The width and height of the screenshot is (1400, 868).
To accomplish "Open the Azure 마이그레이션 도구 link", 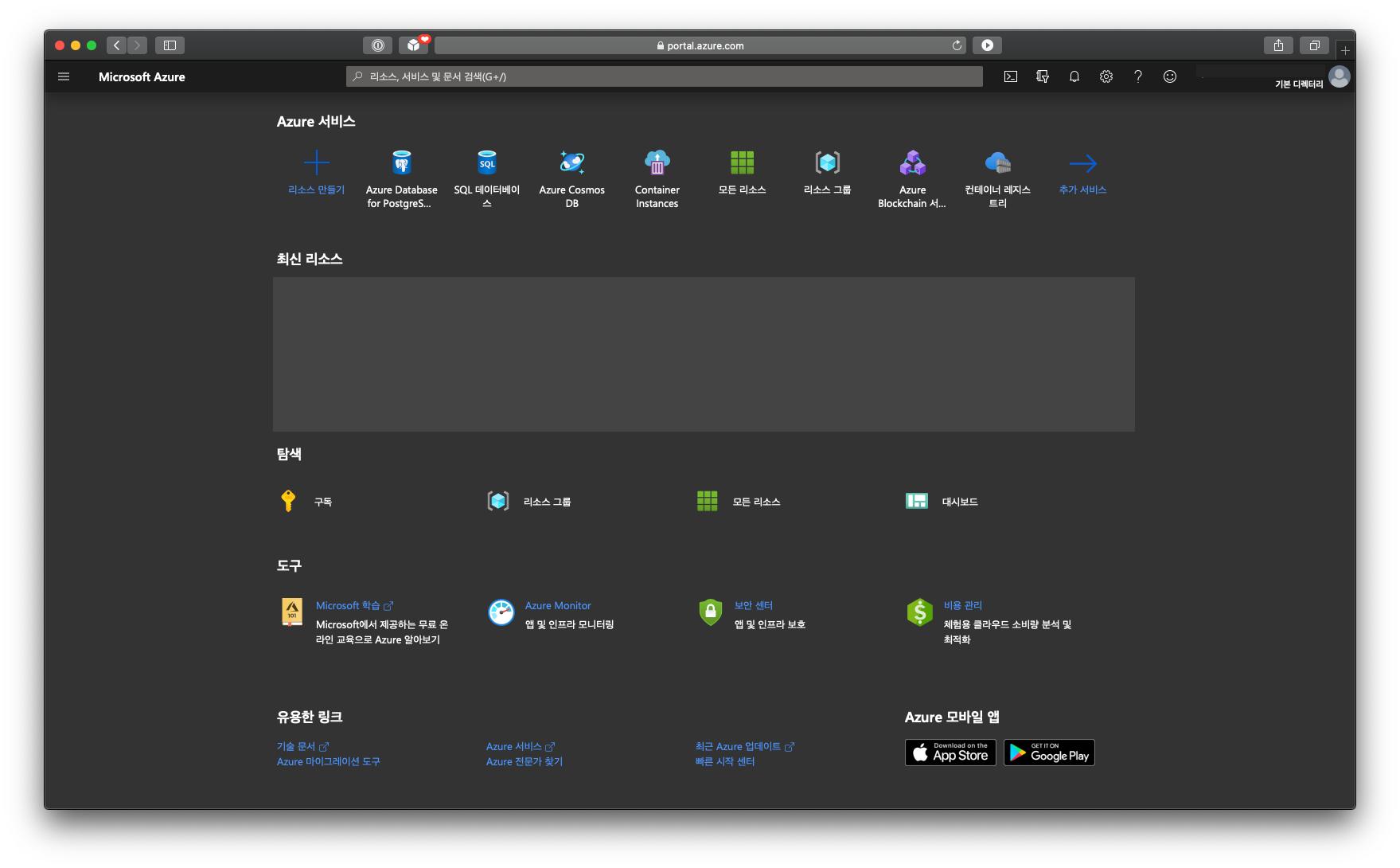I will (x=329, y=762).
